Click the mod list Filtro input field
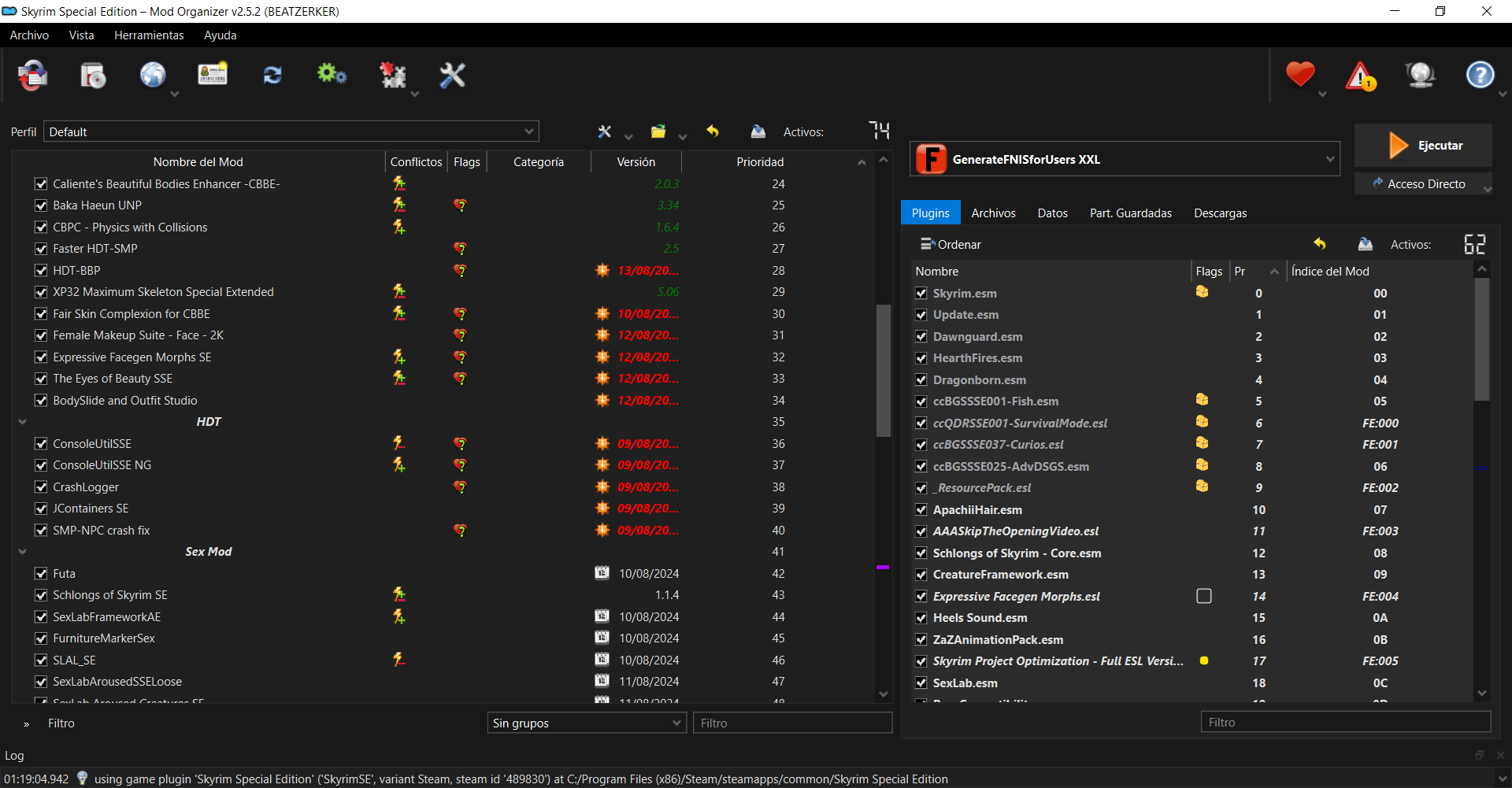 pyautogui.click(x=792, y=723)
